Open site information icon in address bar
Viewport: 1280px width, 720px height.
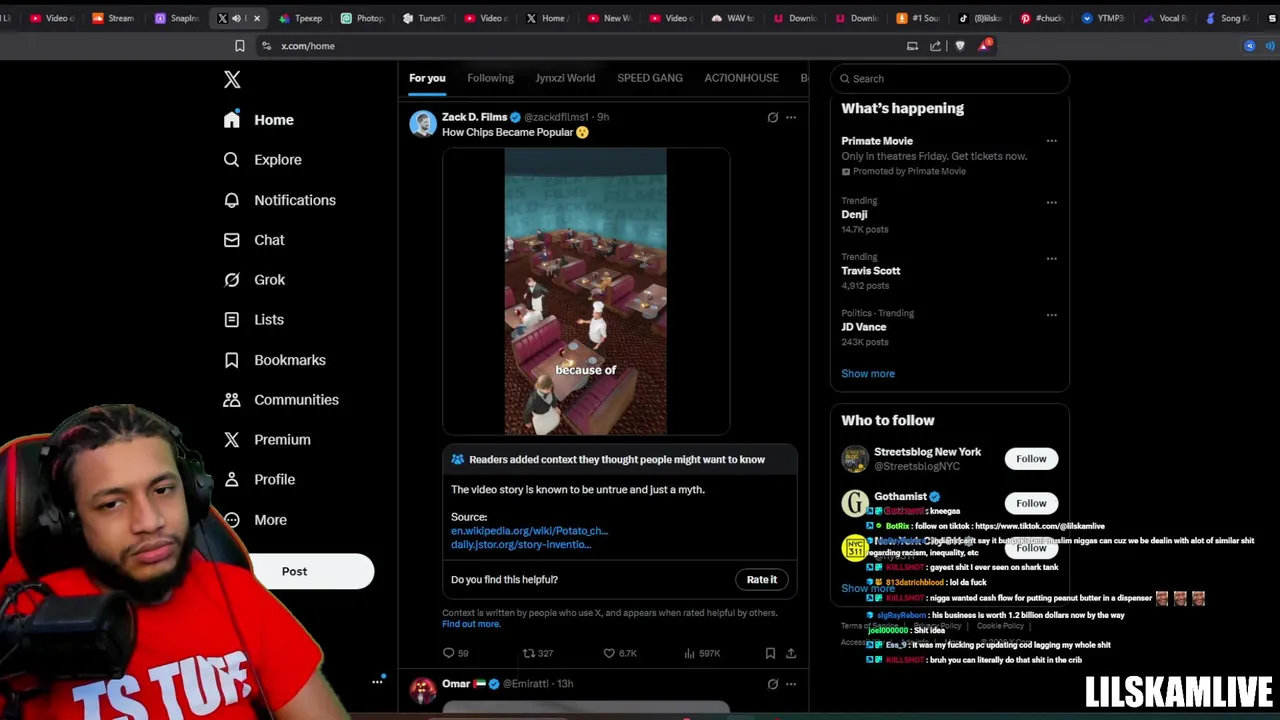(266, 46)
